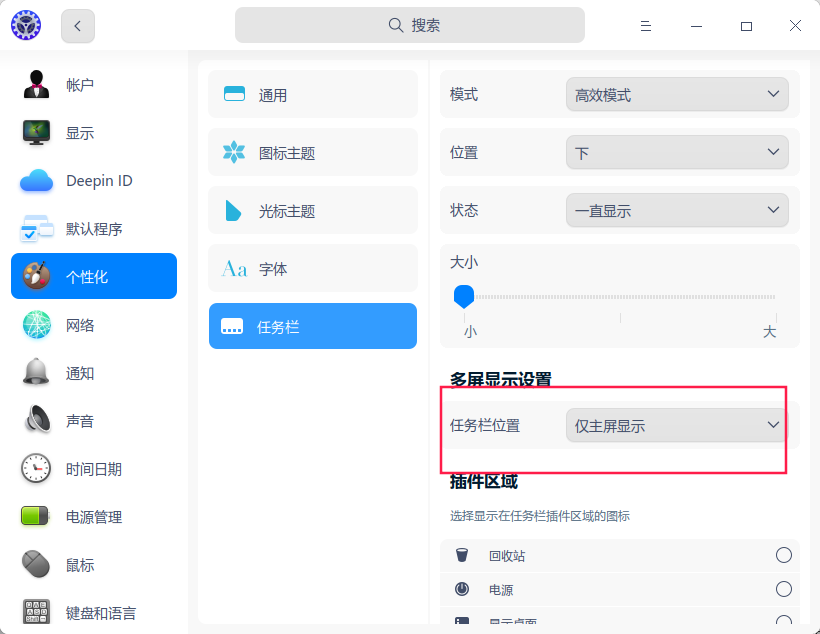Click the 图标主题 snowflake icon
This screenshot has width=820, height=634.
point(234,152)
